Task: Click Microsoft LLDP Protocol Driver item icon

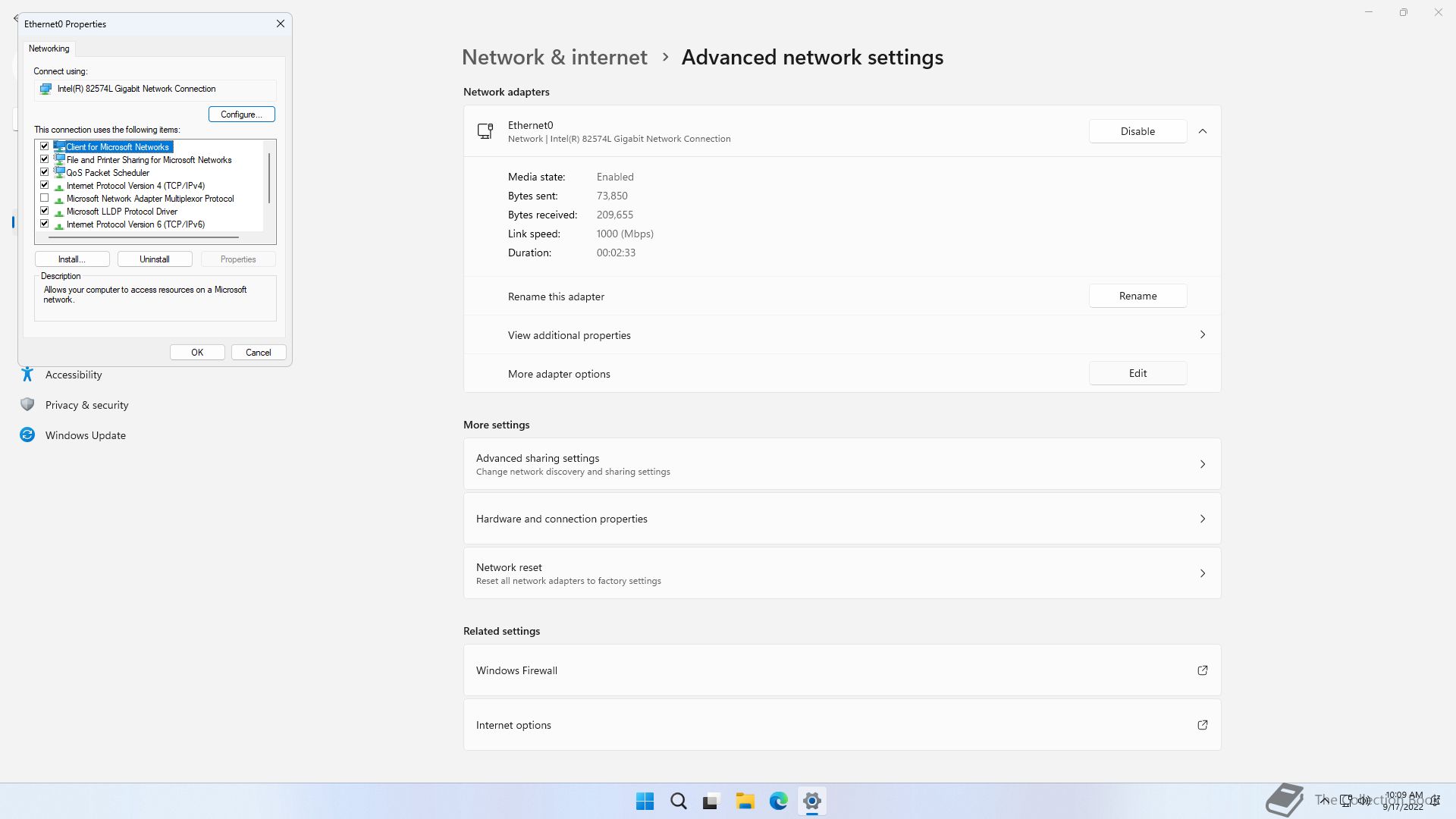Action: point(59,212)
